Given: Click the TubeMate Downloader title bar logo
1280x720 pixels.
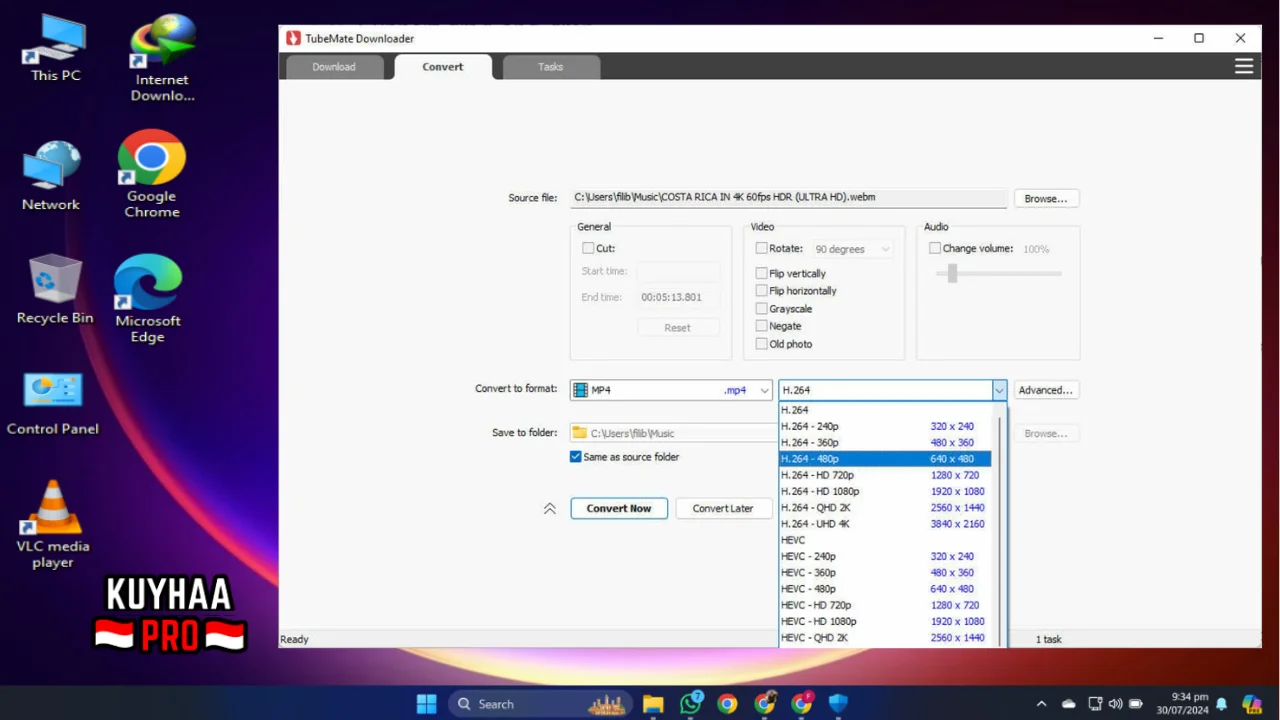Looking at the screenshot, I should tap(293, 38).
